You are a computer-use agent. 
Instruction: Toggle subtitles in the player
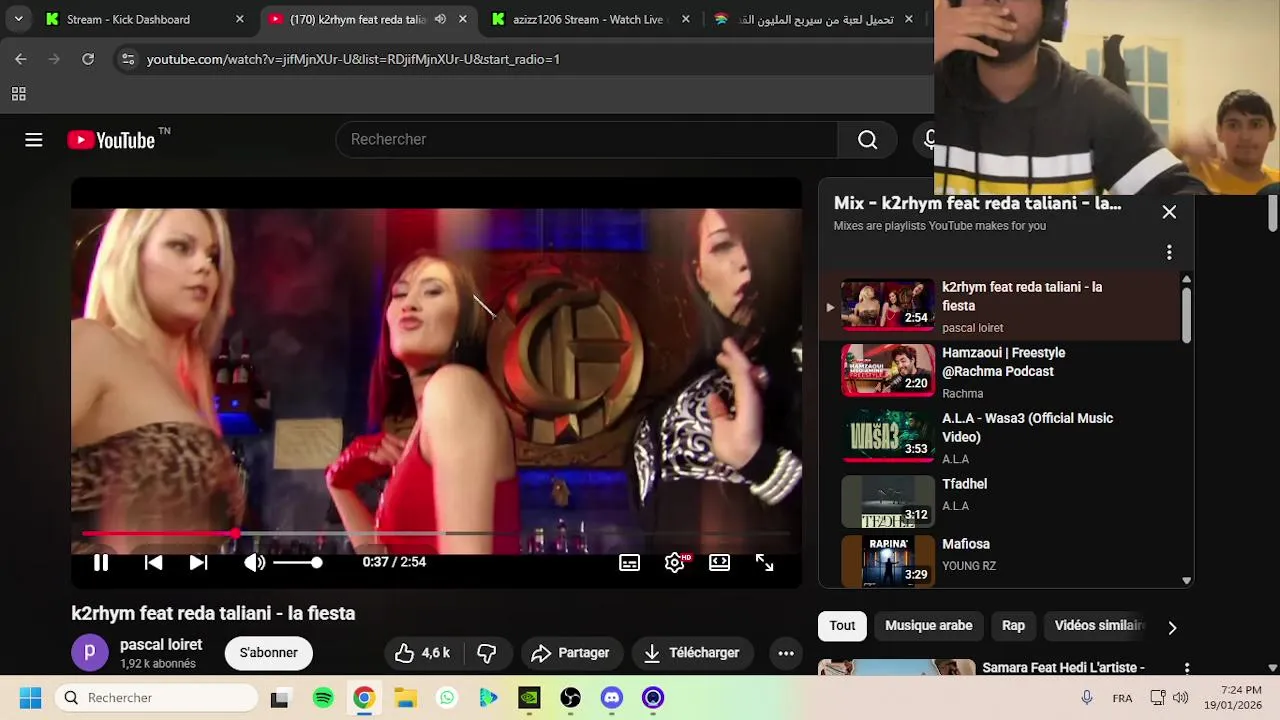tap(629, 562)
